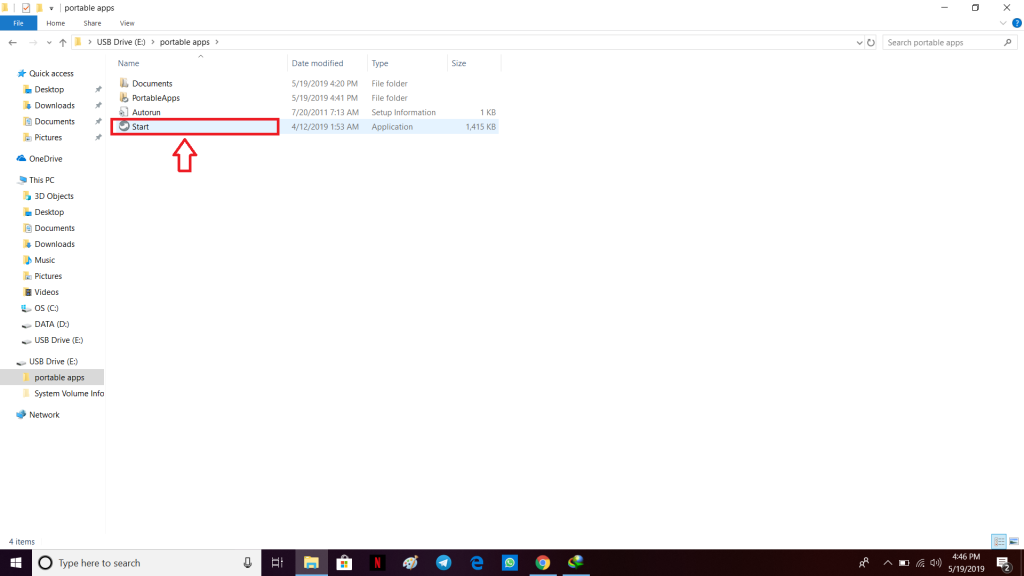Screen dimensions: 1024x576
Task: Open the Autorun setup information file
Action: point(305,112)
